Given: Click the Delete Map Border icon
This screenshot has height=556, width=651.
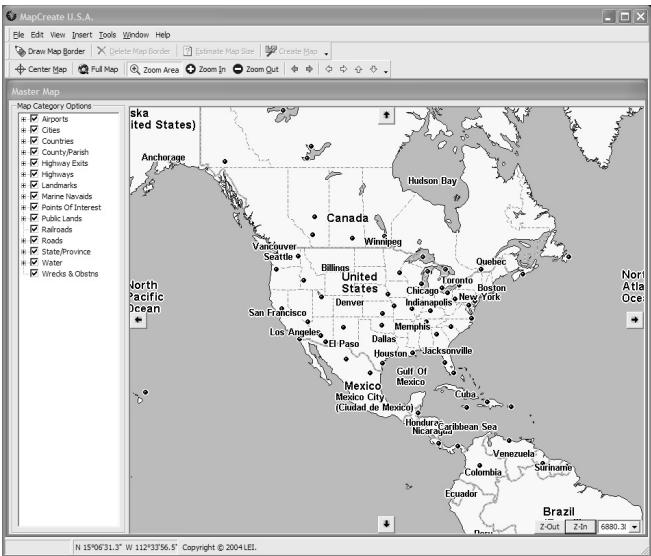Looking at the screenshot, I should 101,51.
